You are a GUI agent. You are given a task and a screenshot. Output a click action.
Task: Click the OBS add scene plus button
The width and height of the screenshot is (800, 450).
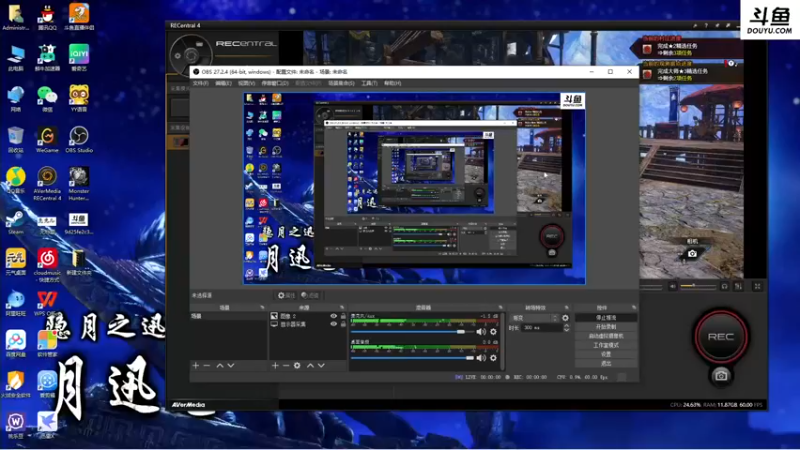(195, 365)
